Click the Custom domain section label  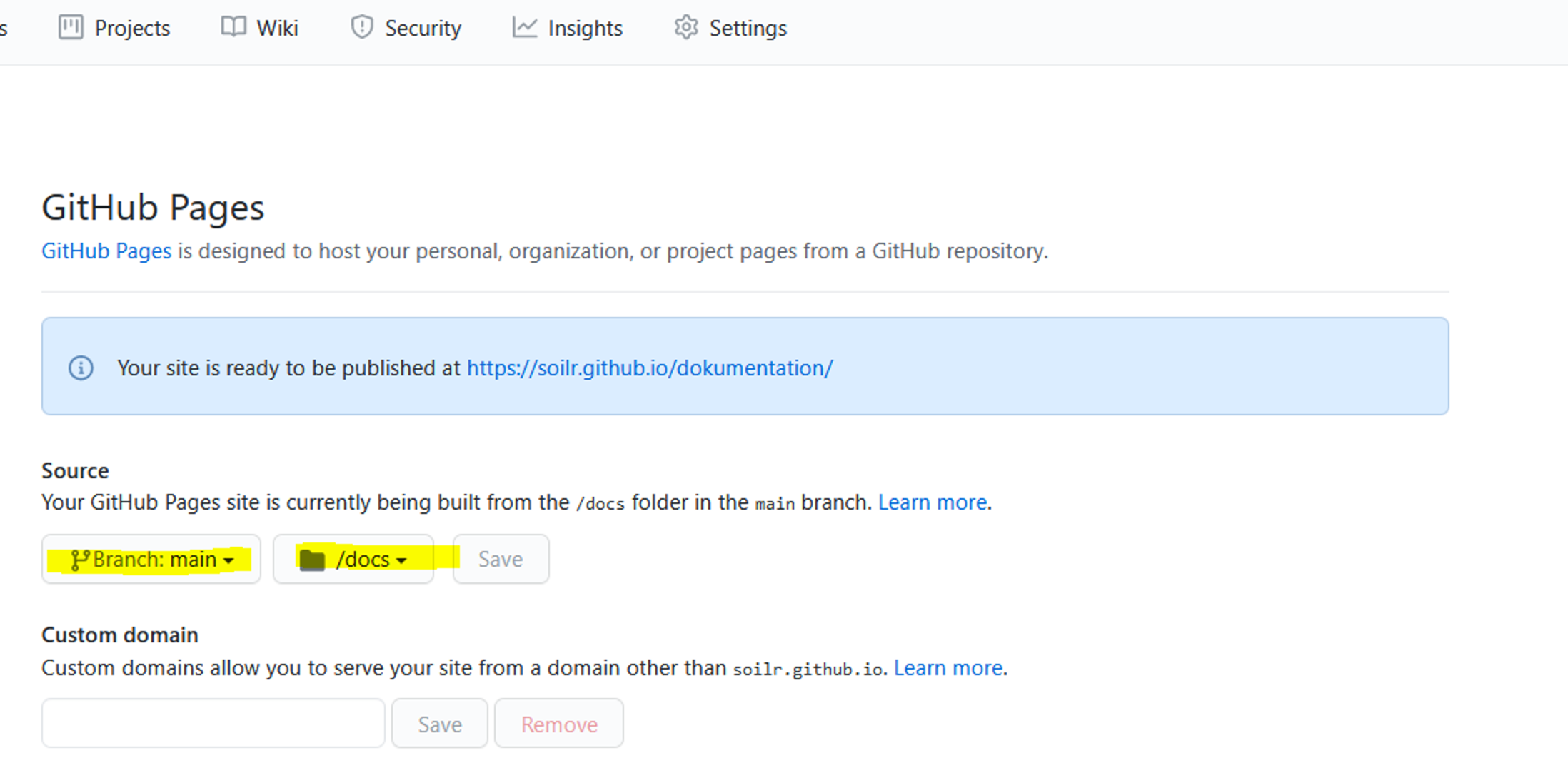(x=120, y=635)
